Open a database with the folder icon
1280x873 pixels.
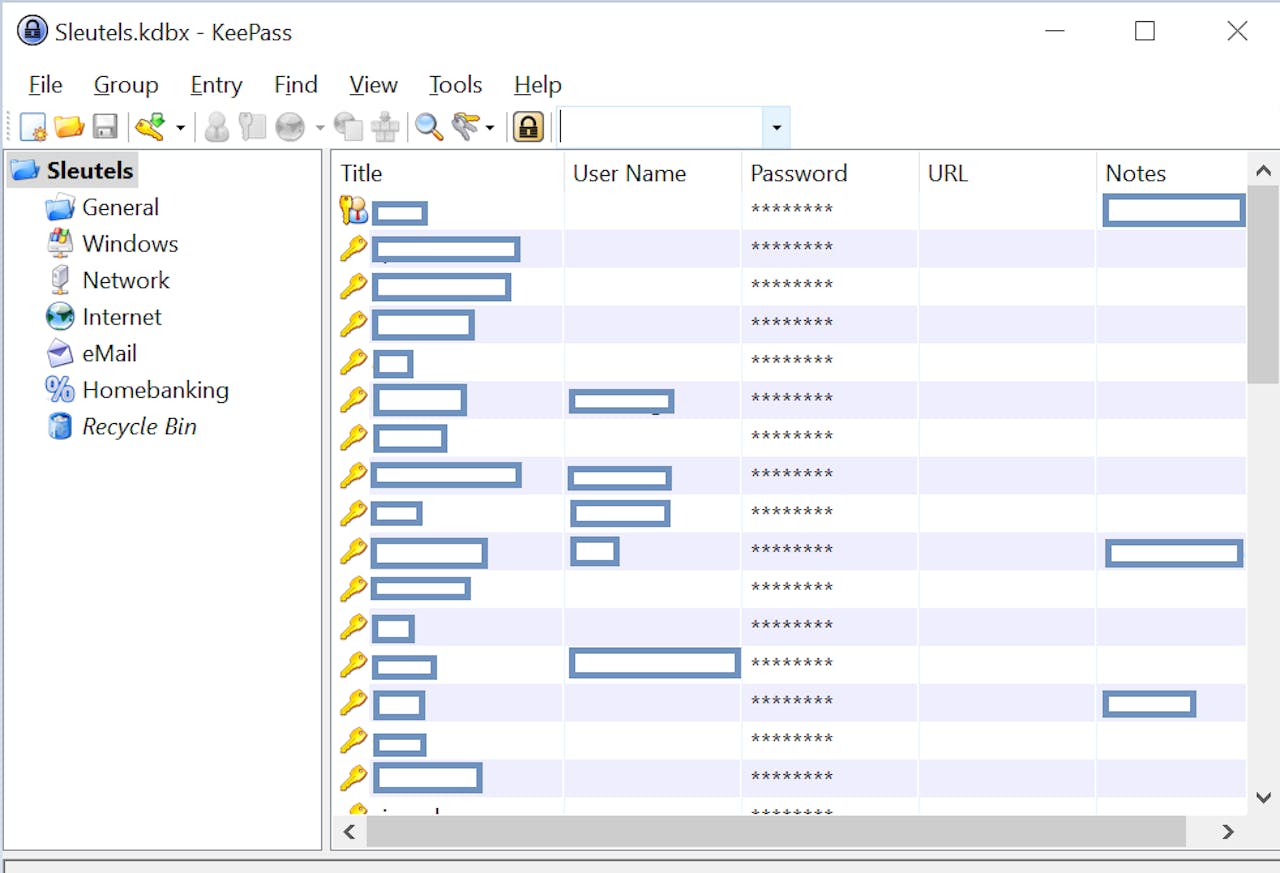[69, 127]
